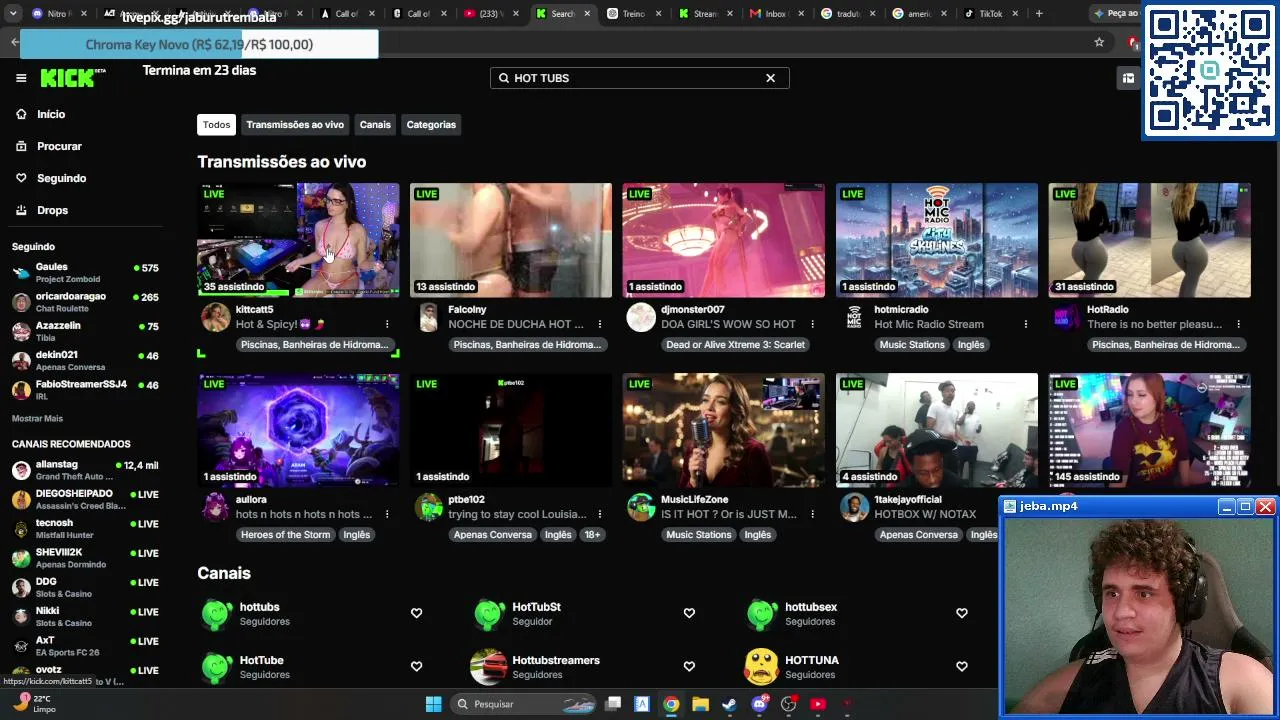1280x720 pixels.
Task: Go to Kick home via logo
Action: [72, 77]
